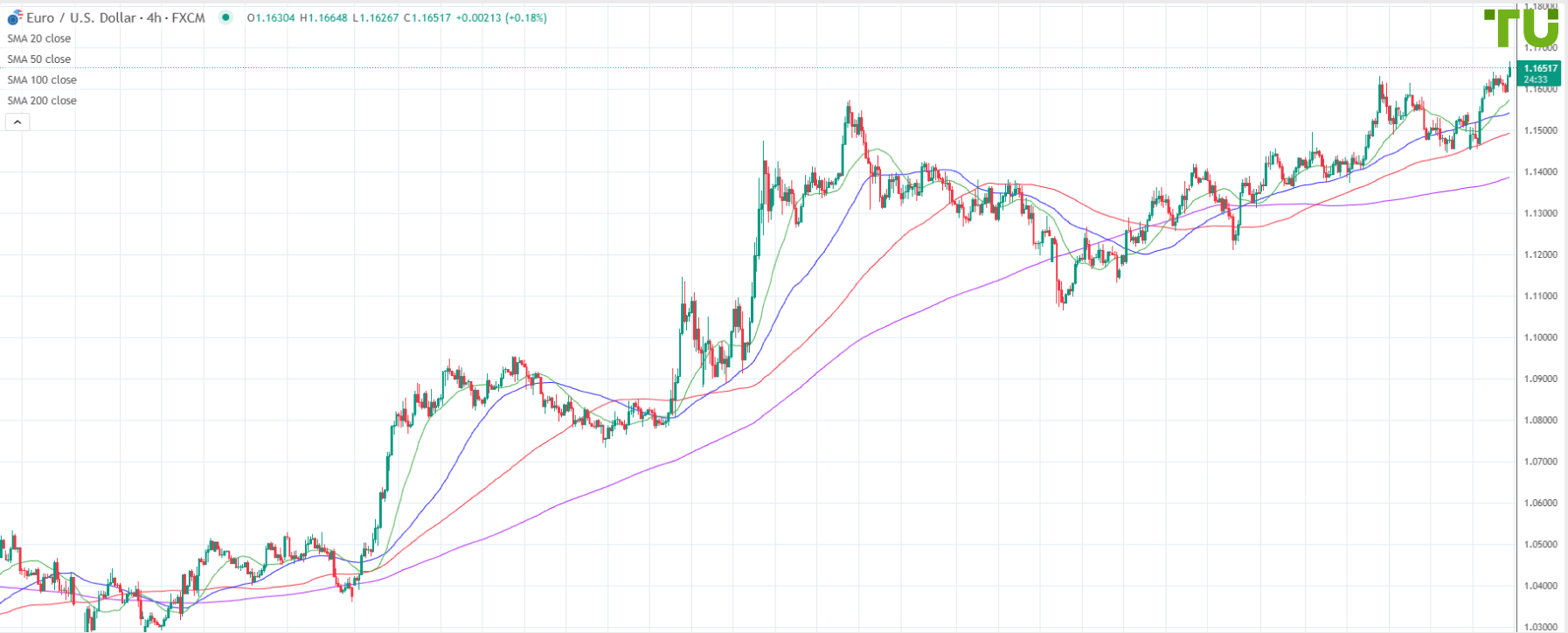Click the 1.05000 price axis label
The height and width of the screenshot is (633, 1568).
coord(1540,545)
